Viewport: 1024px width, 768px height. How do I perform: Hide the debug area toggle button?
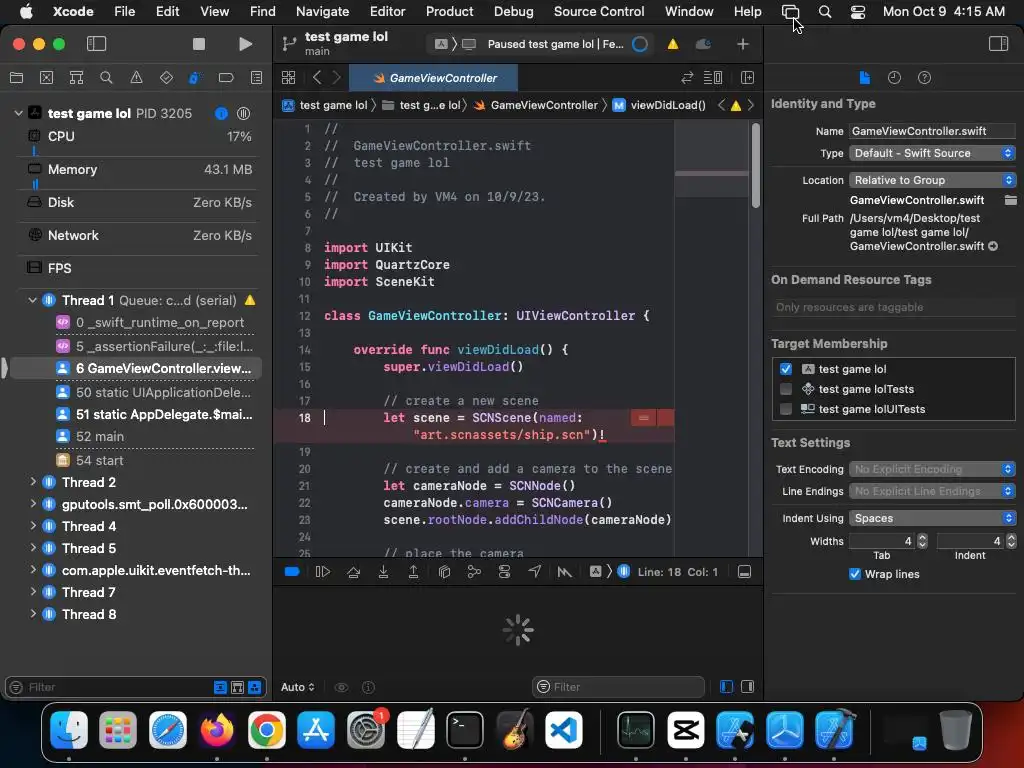(744, 572)
